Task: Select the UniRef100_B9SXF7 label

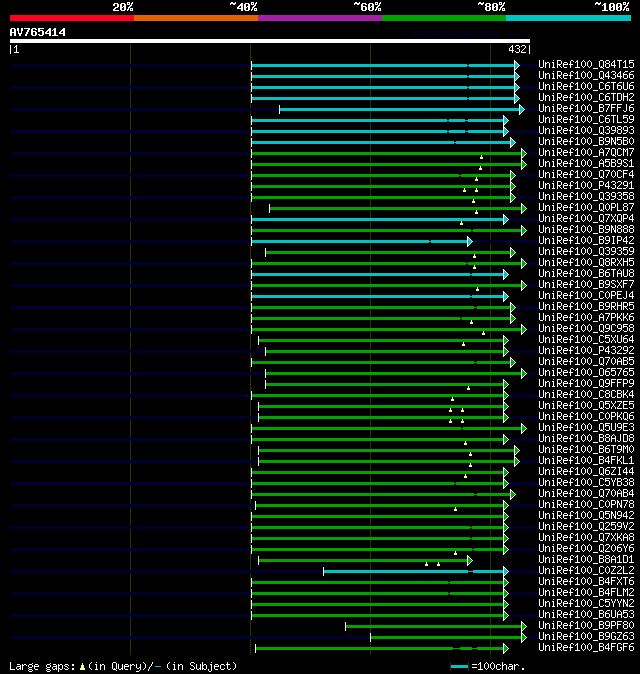Action: click(x=586, y=285)
